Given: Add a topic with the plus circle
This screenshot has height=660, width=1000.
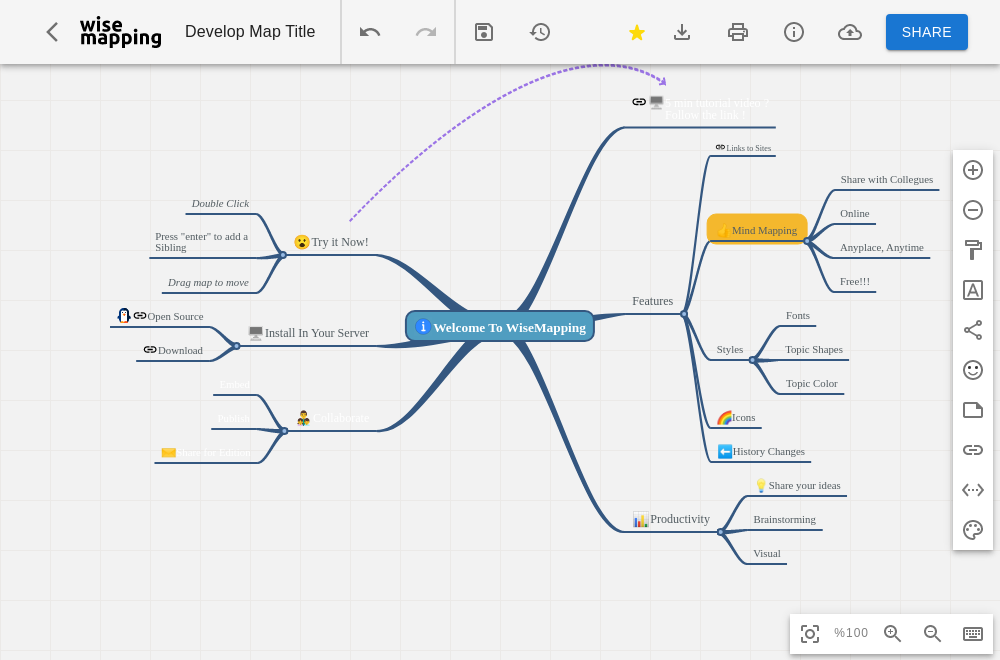Looking at the screenshot, I should (973, 170).
